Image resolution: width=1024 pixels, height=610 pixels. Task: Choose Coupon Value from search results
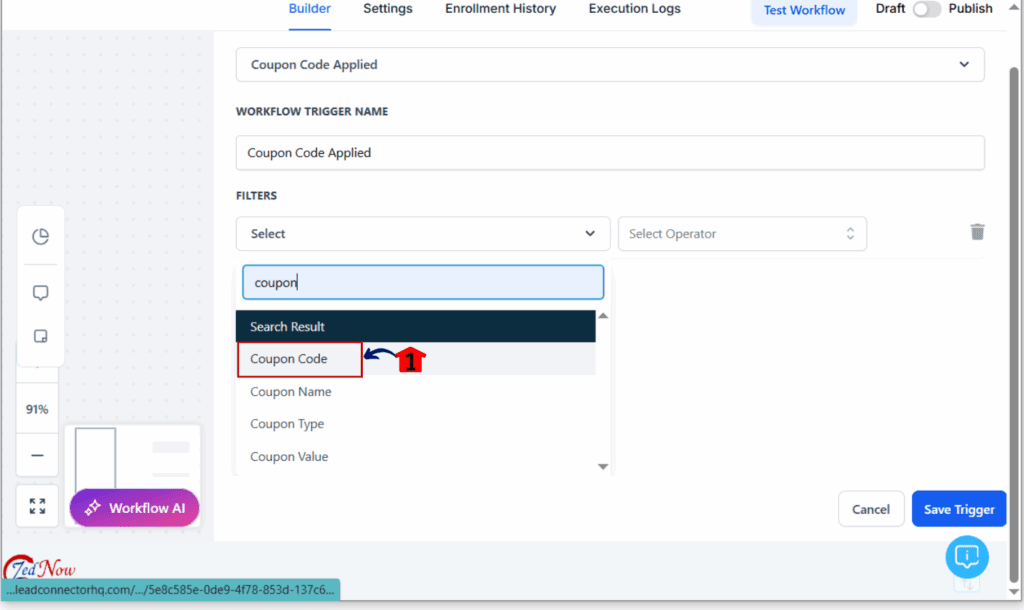point(415,457)
